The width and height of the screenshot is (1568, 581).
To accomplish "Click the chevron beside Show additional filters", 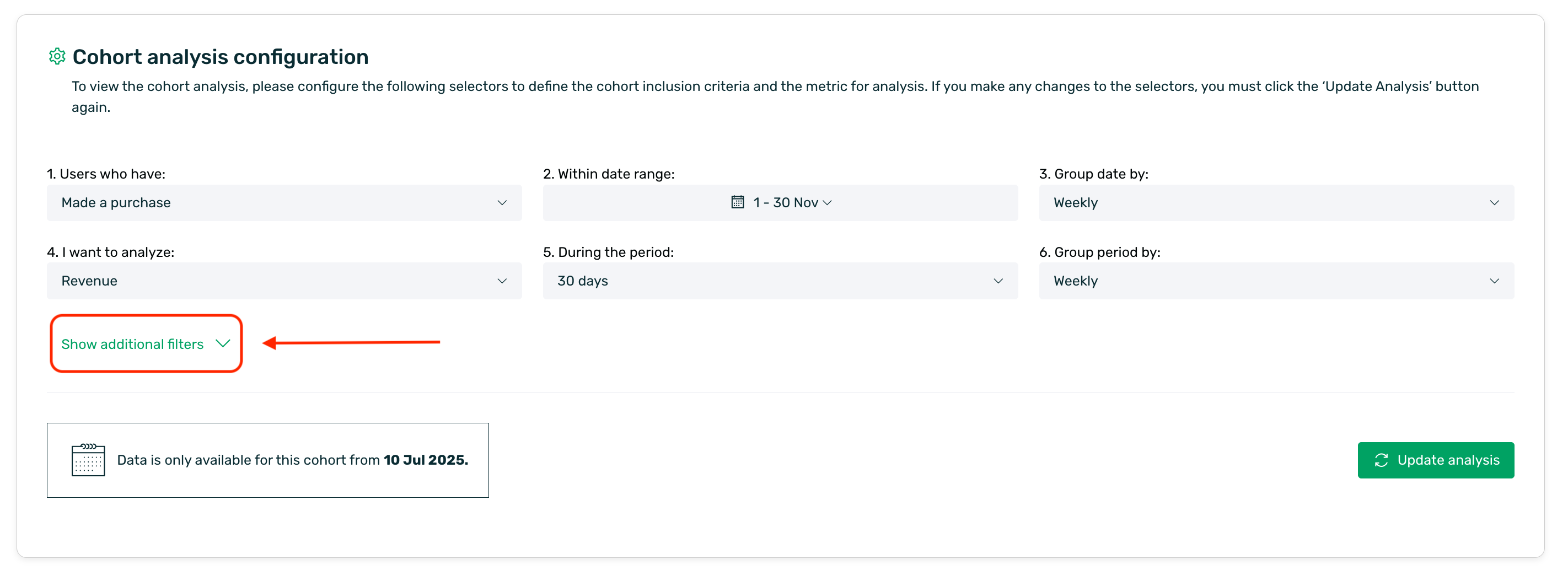I will point(223,344).
